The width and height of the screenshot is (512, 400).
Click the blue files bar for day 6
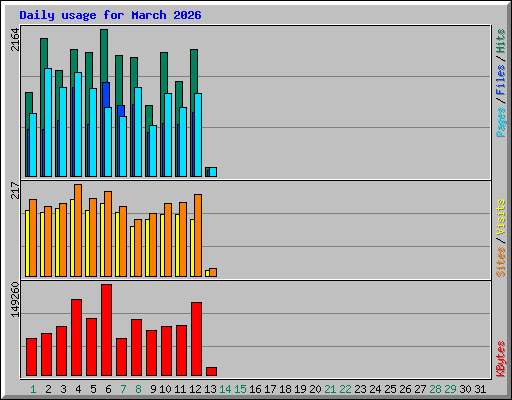pos(106,95)
